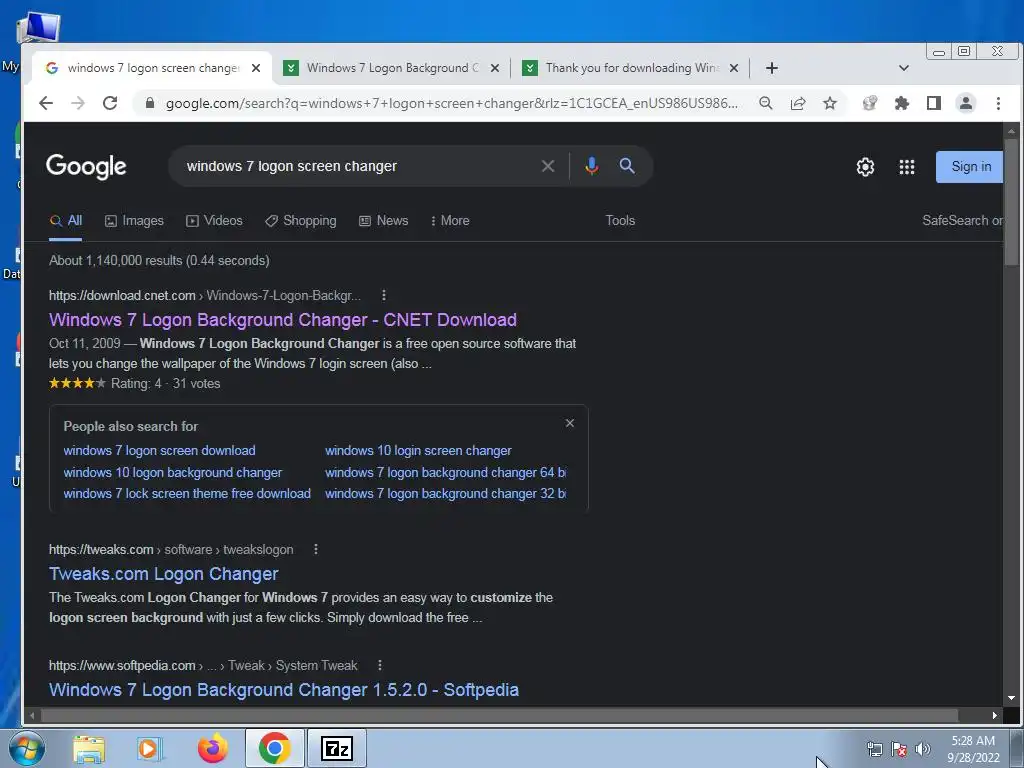Click the Chrome address bar URL

click(x=451, y=103)
